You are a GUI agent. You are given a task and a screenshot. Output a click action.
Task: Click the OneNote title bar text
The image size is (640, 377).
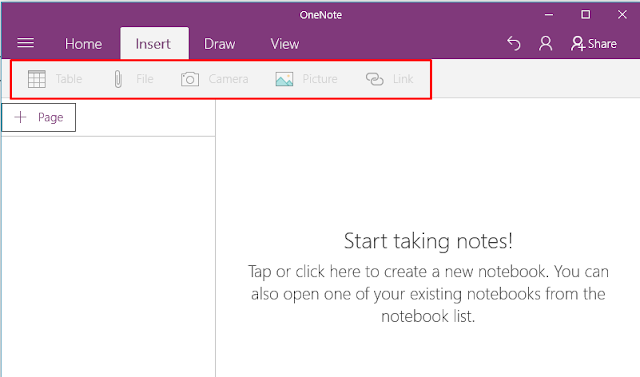point(321,15)
